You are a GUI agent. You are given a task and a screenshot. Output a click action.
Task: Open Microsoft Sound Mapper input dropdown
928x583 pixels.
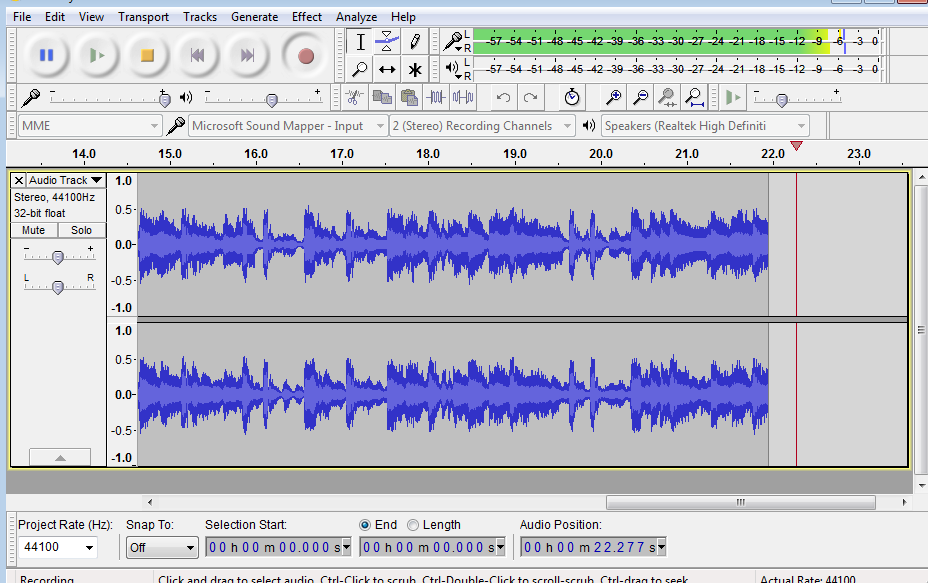pos(288,125)
